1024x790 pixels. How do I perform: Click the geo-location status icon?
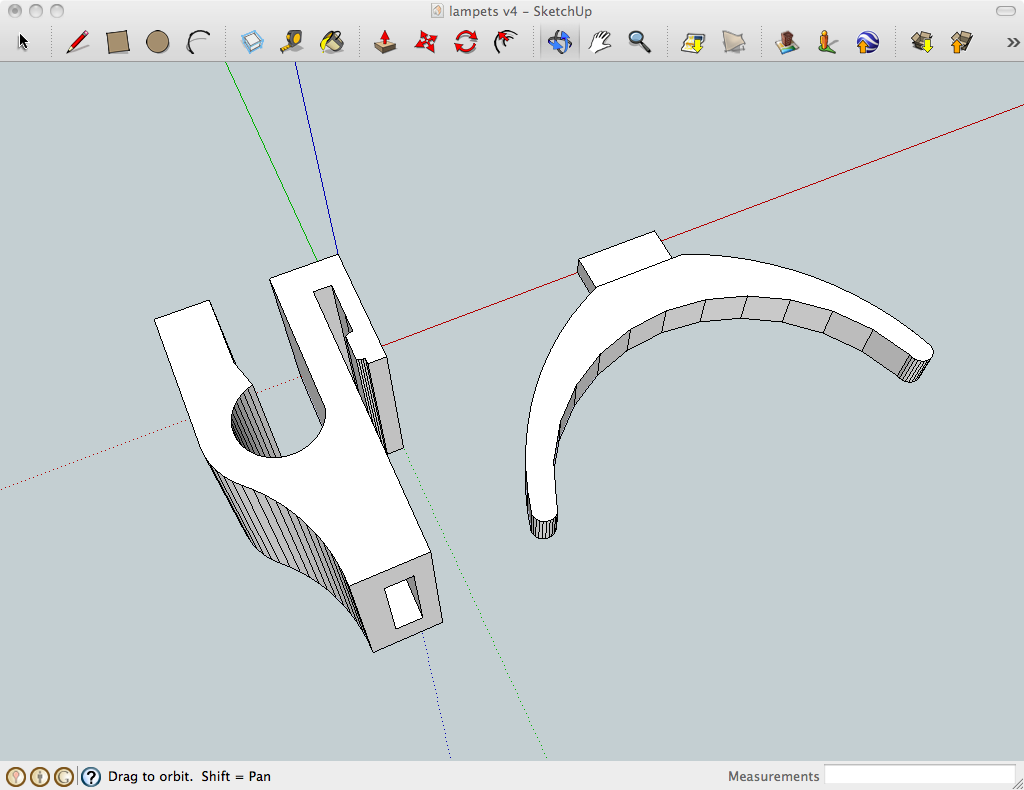tap(15, 776)
